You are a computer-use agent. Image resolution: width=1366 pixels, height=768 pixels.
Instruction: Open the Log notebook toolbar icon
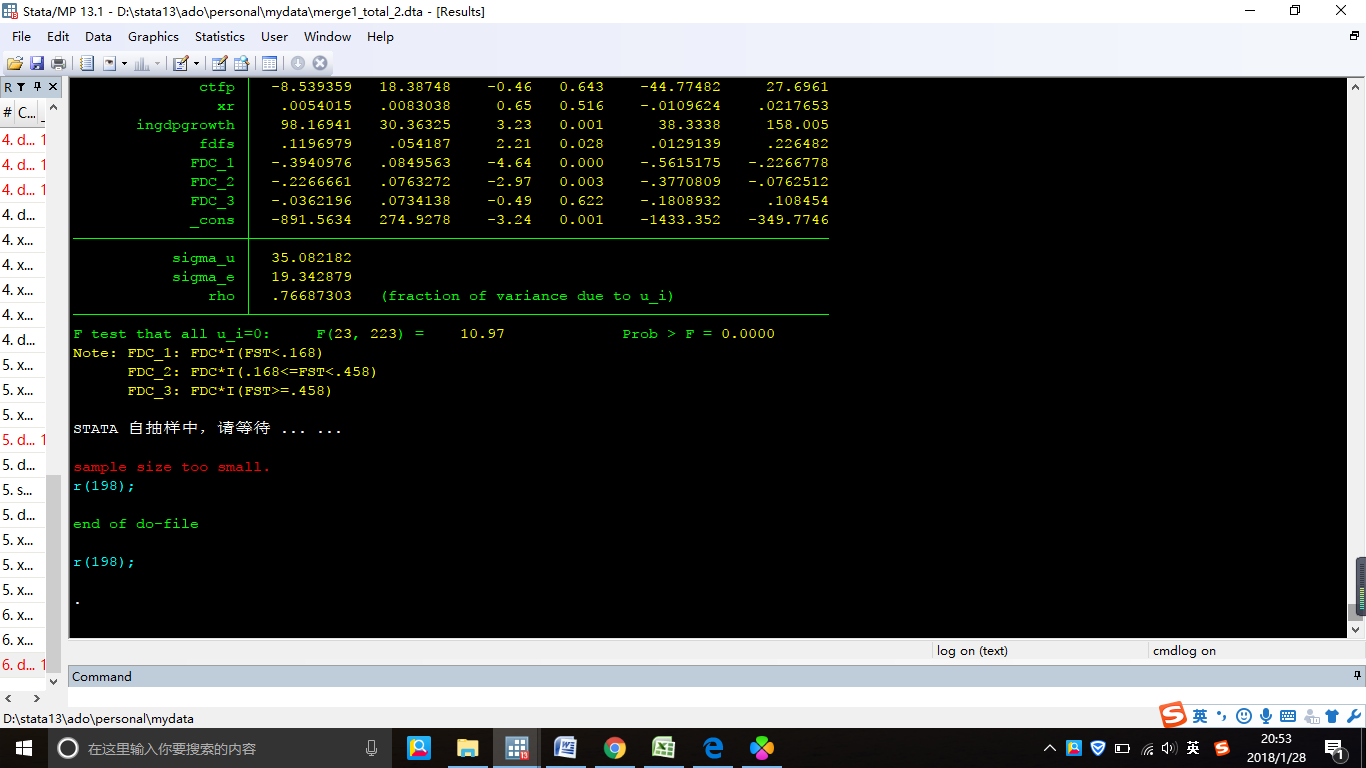(x=87, y=63)
